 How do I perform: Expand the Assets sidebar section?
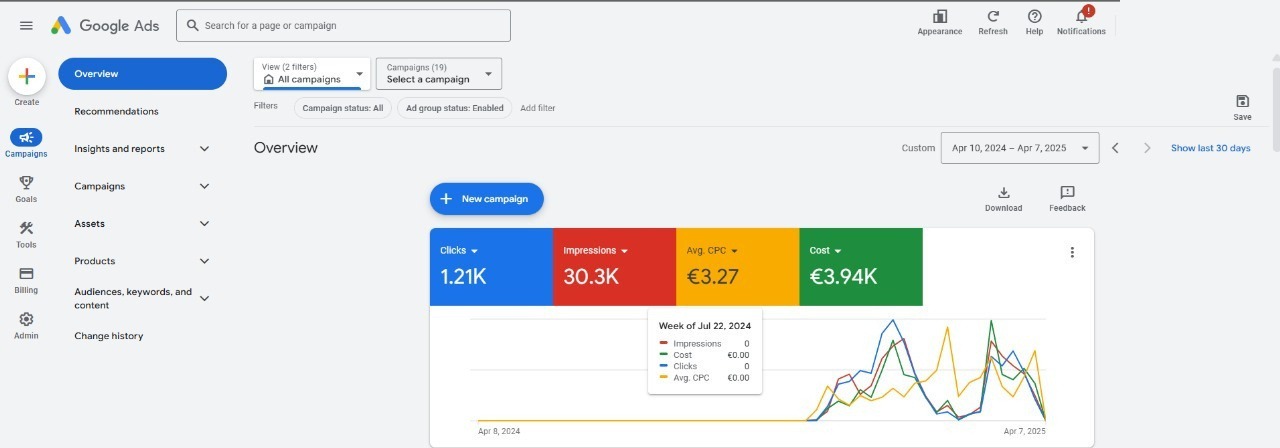point(204,224)
